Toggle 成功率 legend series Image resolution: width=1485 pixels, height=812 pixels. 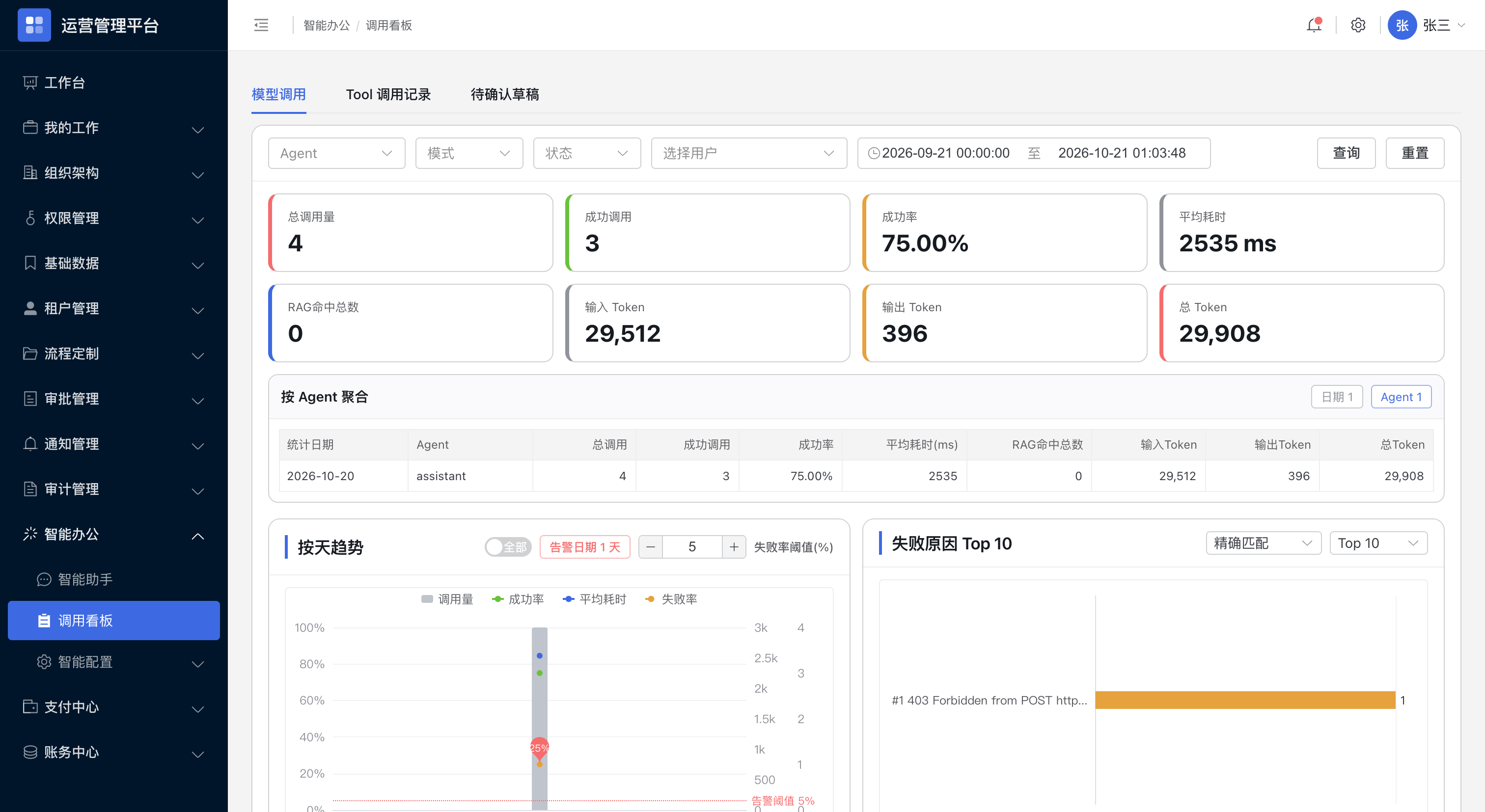pyautogui.click(x=518, y=599)
